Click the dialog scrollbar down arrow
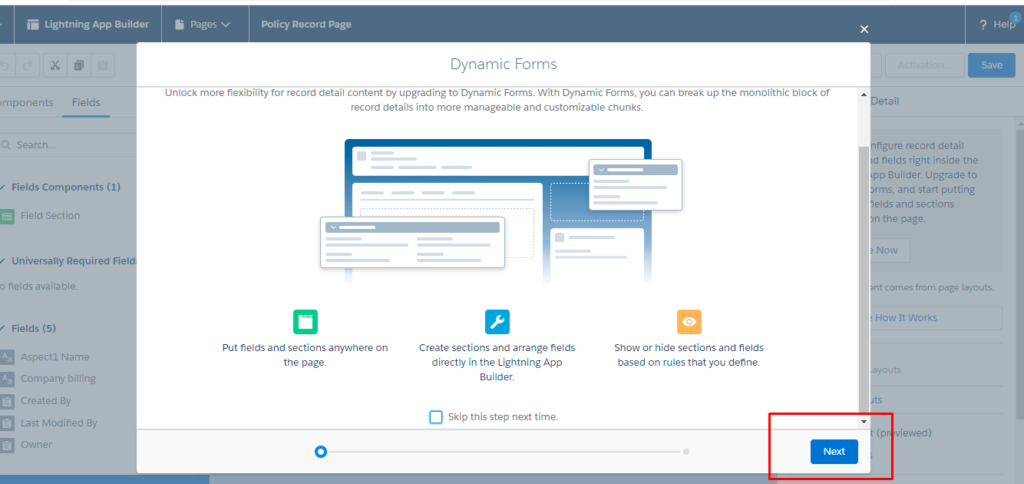Viewport: 1024px width, 484px height. [863, 422]
